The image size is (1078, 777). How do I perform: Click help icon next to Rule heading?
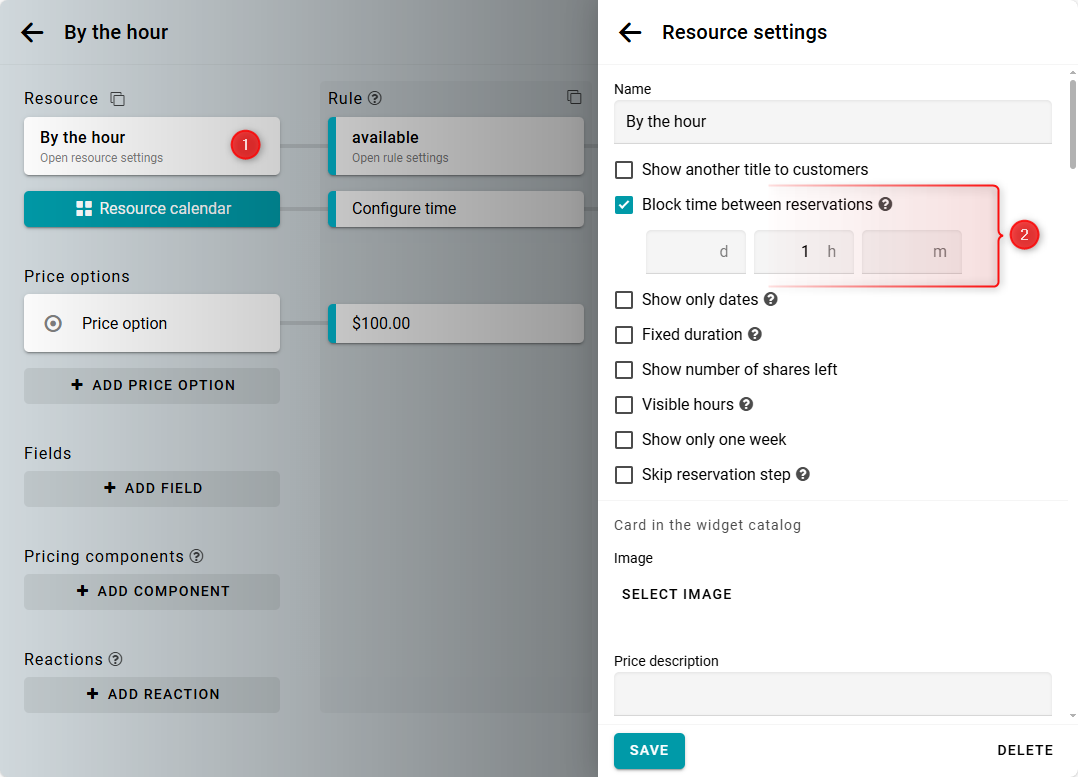tap(375, 99)
